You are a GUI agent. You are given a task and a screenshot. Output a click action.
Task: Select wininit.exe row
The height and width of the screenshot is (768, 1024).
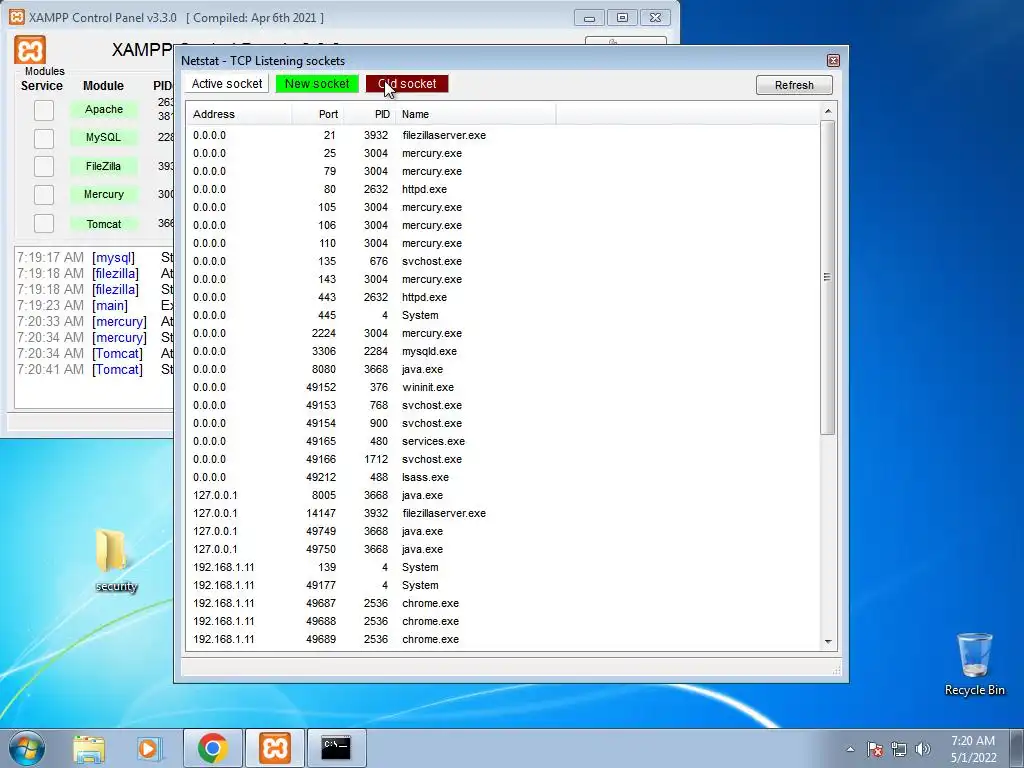coord(503,387)
